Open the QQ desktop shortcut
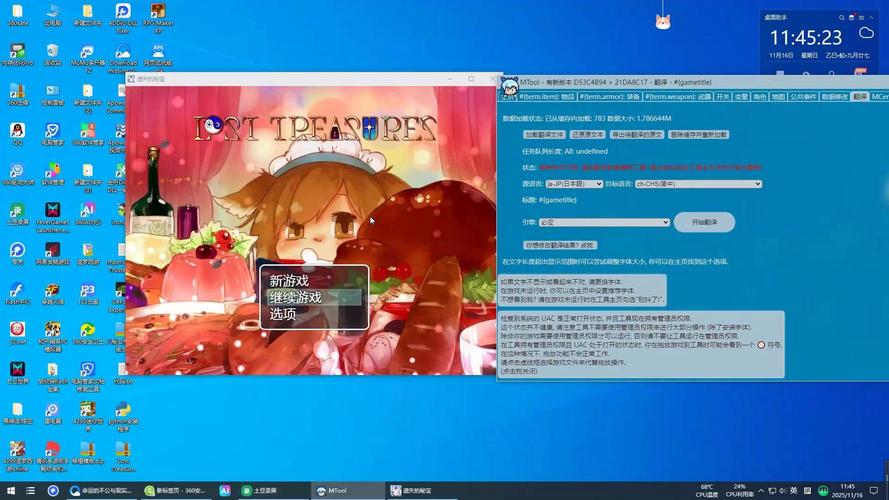Image resolution: width=889 pixels, height=500 pixels. tap(18, 134)
